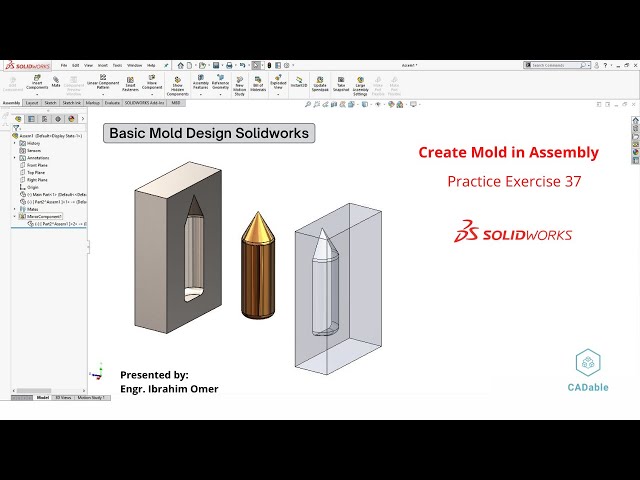640x480 pixels.
Task: Click the Help question mark
Action: point(605,65)
